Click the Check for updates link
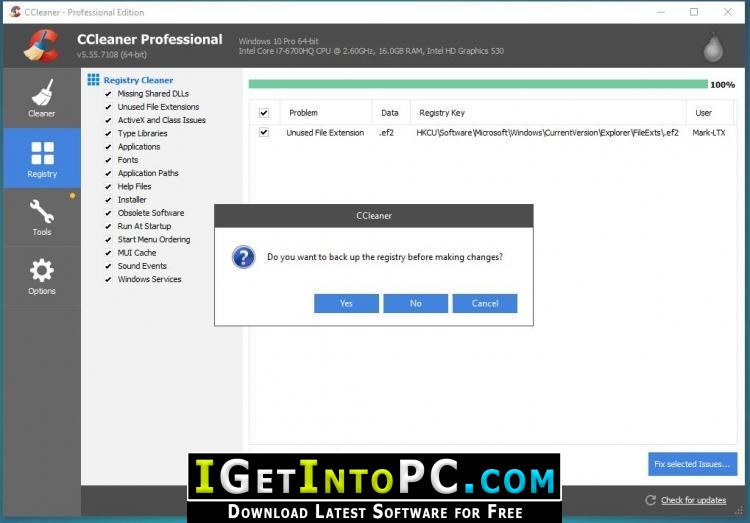Image resolution: width=750 pixels, height=523 pixels. pos(693,500)
